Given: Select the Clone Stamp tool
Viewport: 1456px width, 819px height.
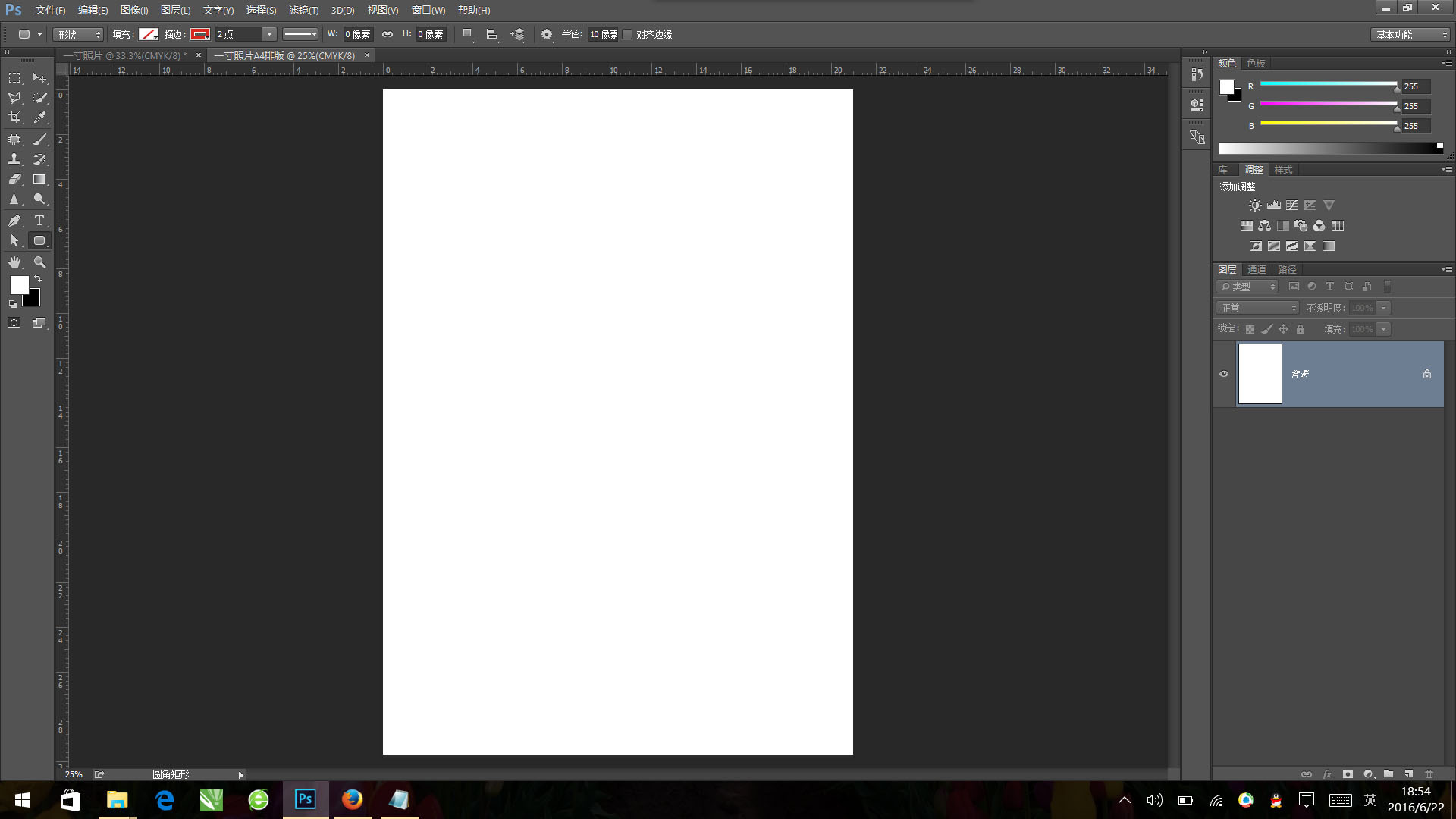Looking at the screenshot, I should pyautogui.click(x=14, y=159).
